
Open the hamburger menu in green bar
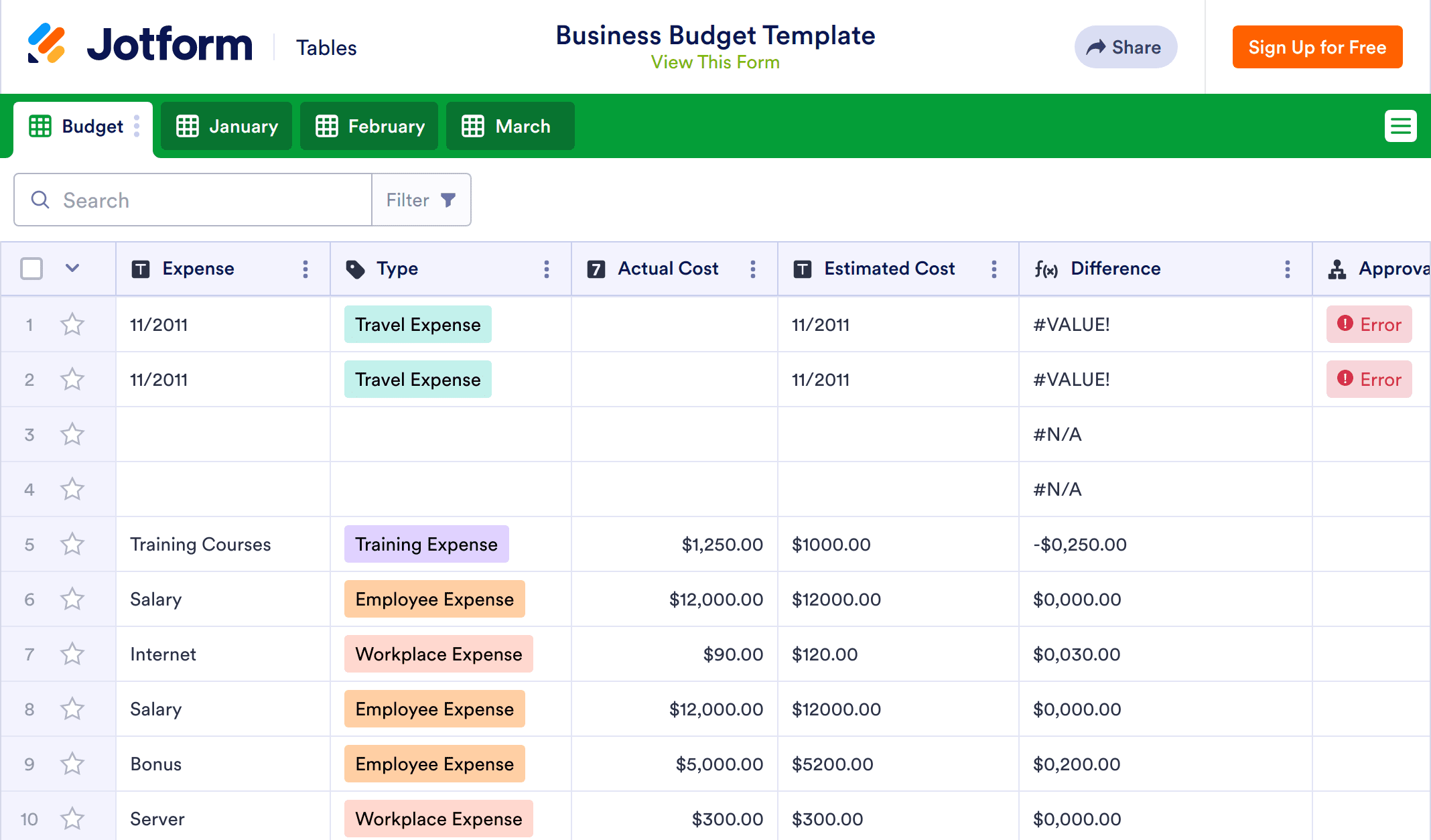(x=1400, y=126)
